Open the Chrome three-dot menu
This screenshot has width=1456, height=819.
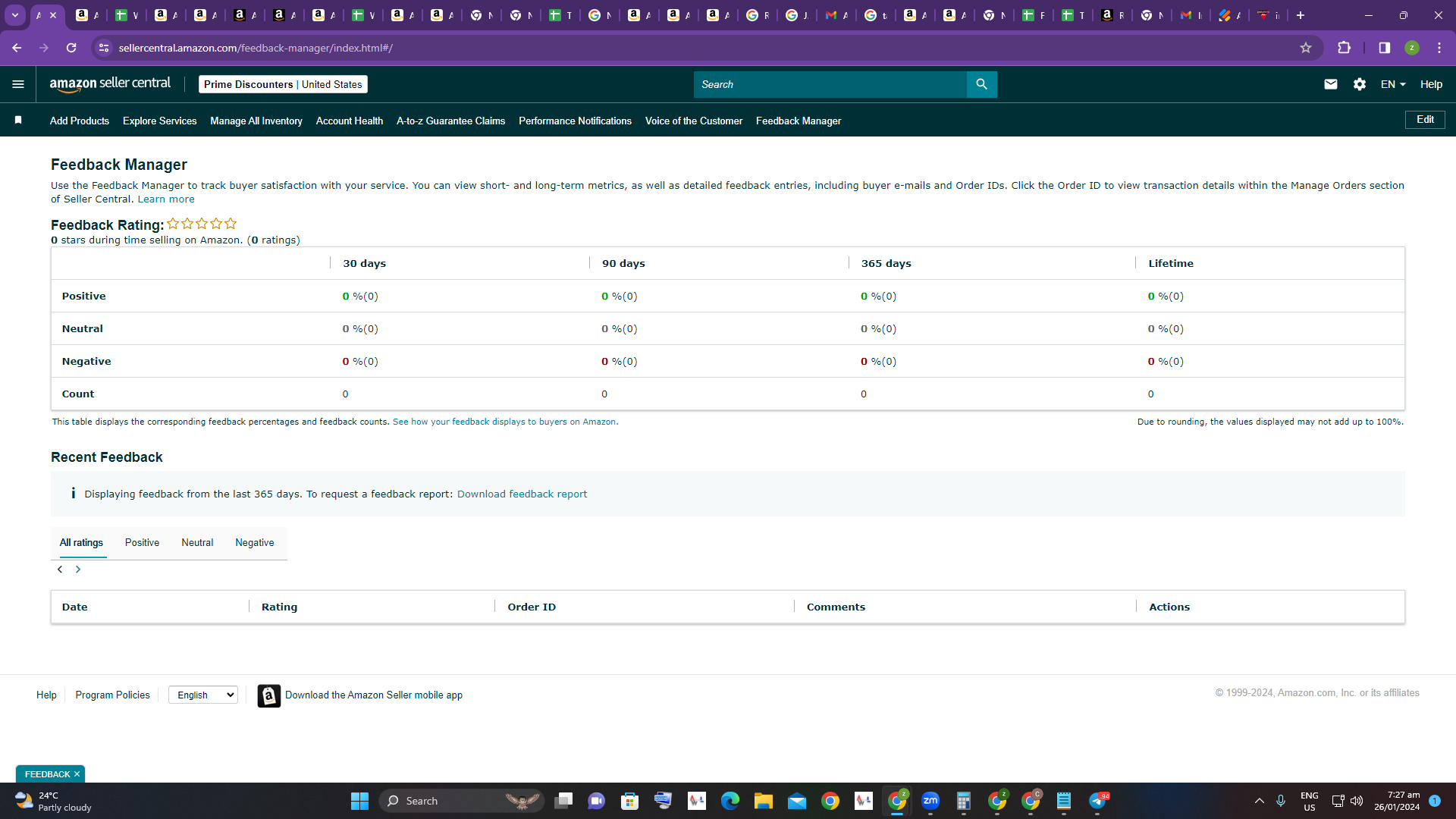1439,48
